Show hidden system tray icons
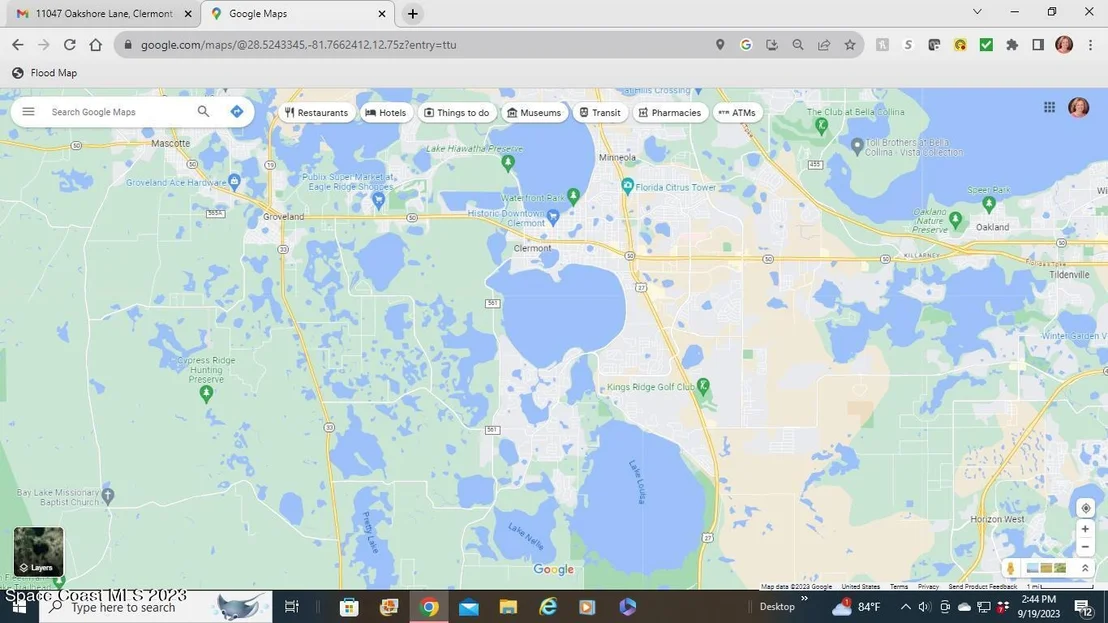 [905, 606]
